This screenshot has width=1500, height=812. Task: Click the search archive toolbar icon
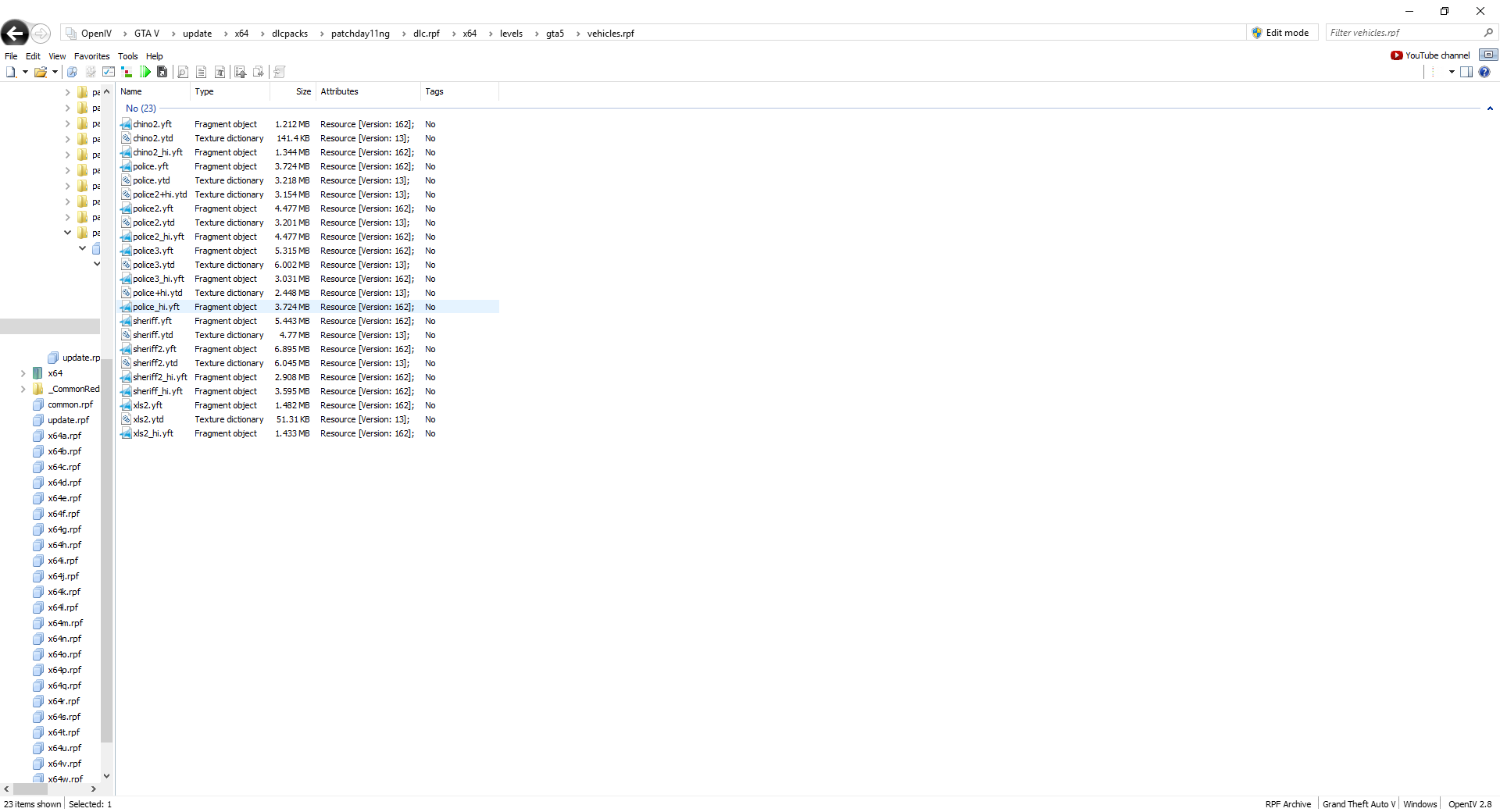(x=72, y=72)
